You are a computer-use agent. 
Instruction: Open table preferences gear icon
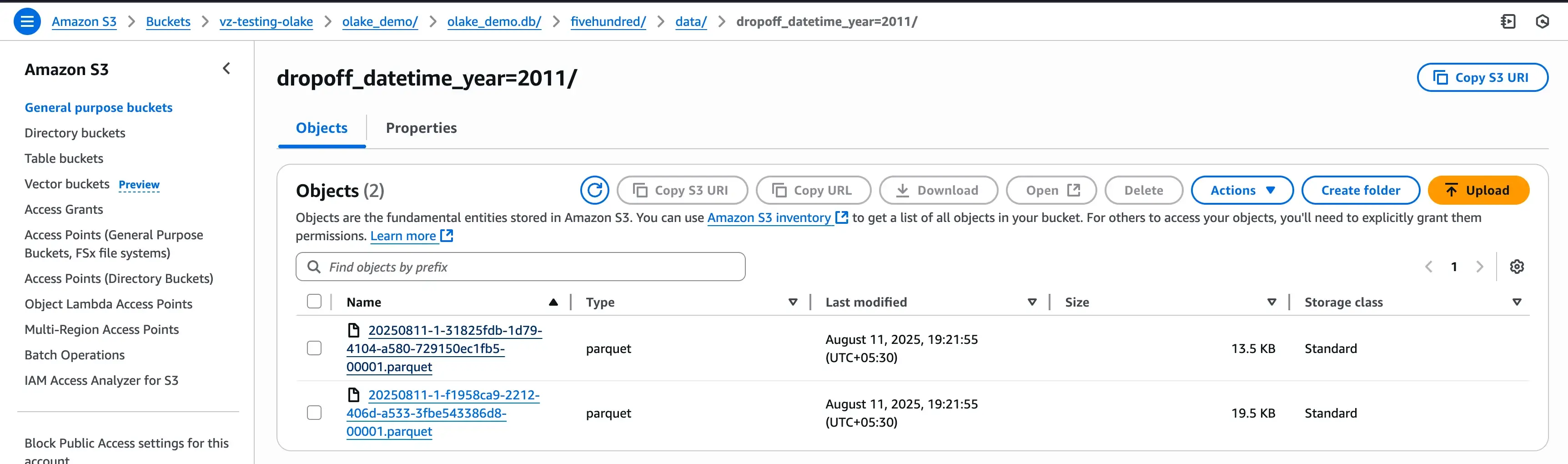point(1516,267)
